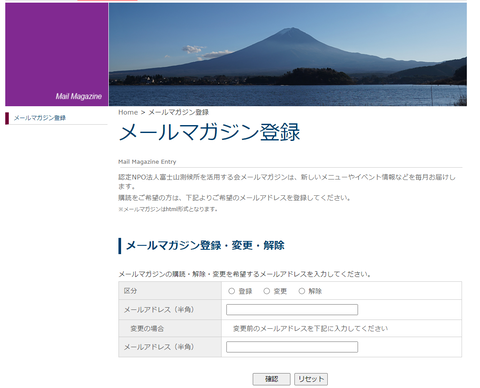Click the メールマガジン登録・変更・解除 section heading
Screen dimensions: 480x388
point(205,246)
